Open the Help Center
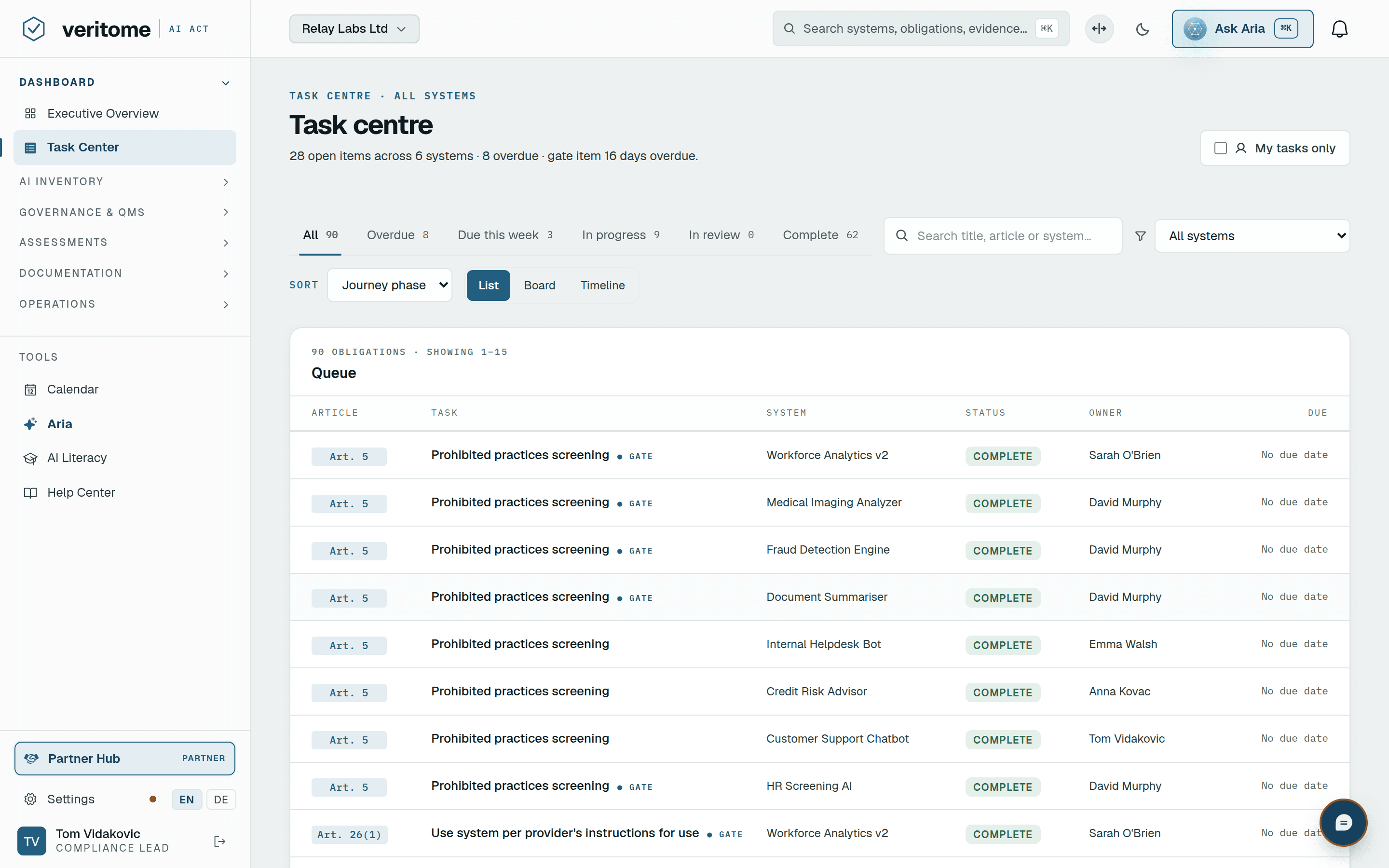The width and height of the screenshot is (1389, 868). (x=124, y=492)
